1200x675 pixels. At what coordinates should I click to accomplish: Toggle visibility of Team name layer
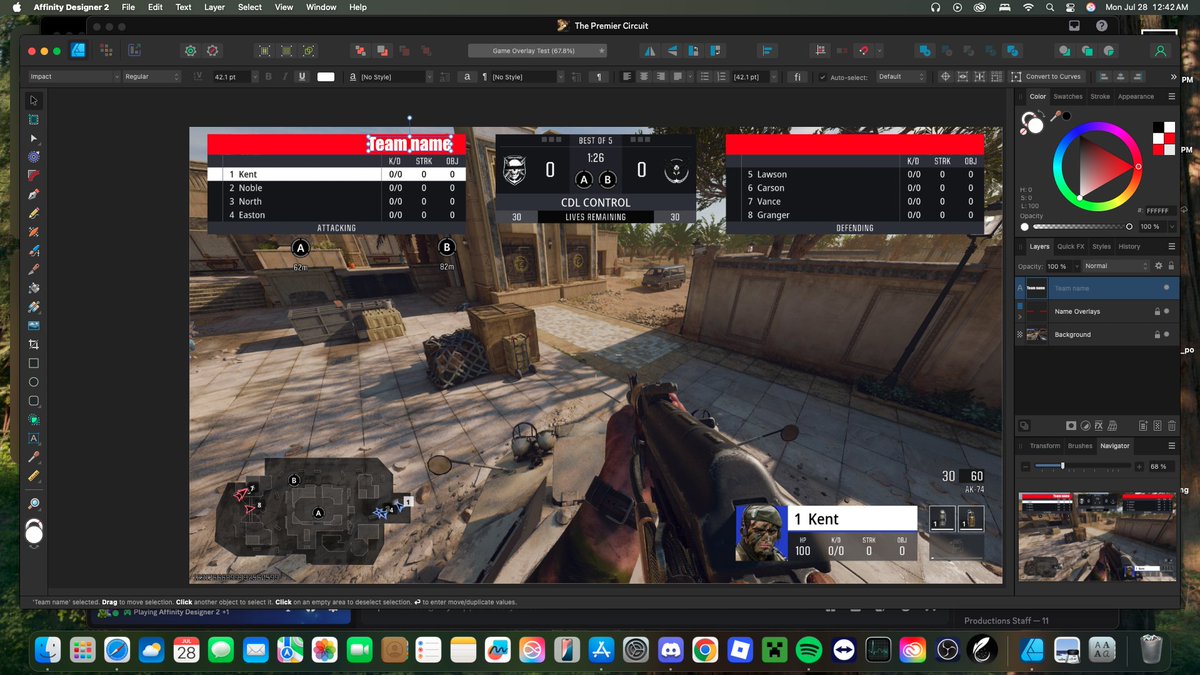pos(1166,288)
